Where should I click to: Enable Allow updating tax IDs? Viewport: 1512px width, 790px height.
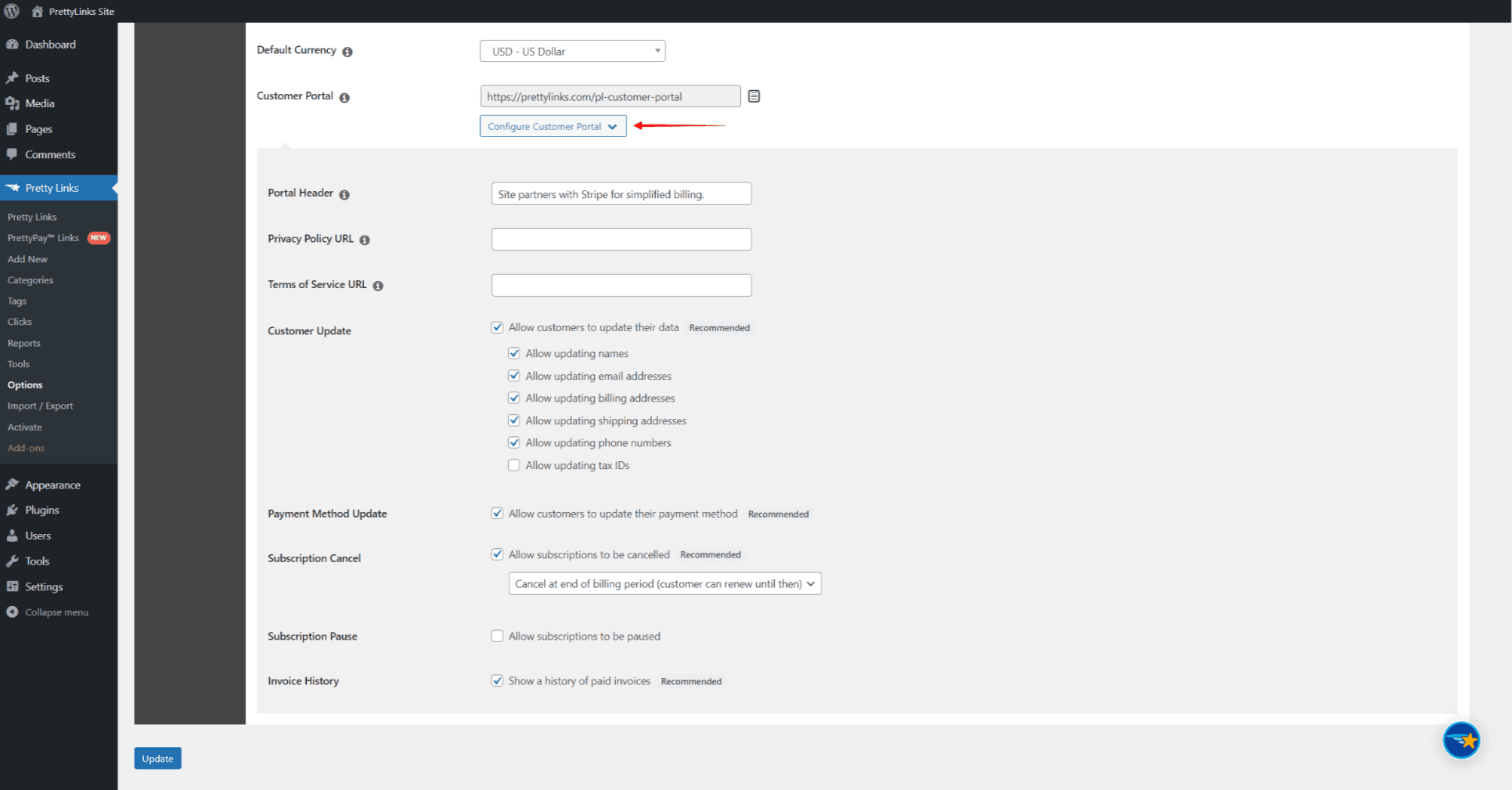pyautogui.click(x=513, y=464)
